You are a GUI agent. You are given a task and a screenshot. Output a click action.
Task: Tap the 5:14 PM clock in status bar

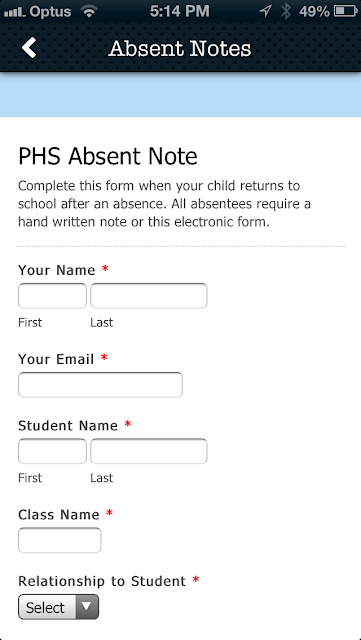pos(180,11)
